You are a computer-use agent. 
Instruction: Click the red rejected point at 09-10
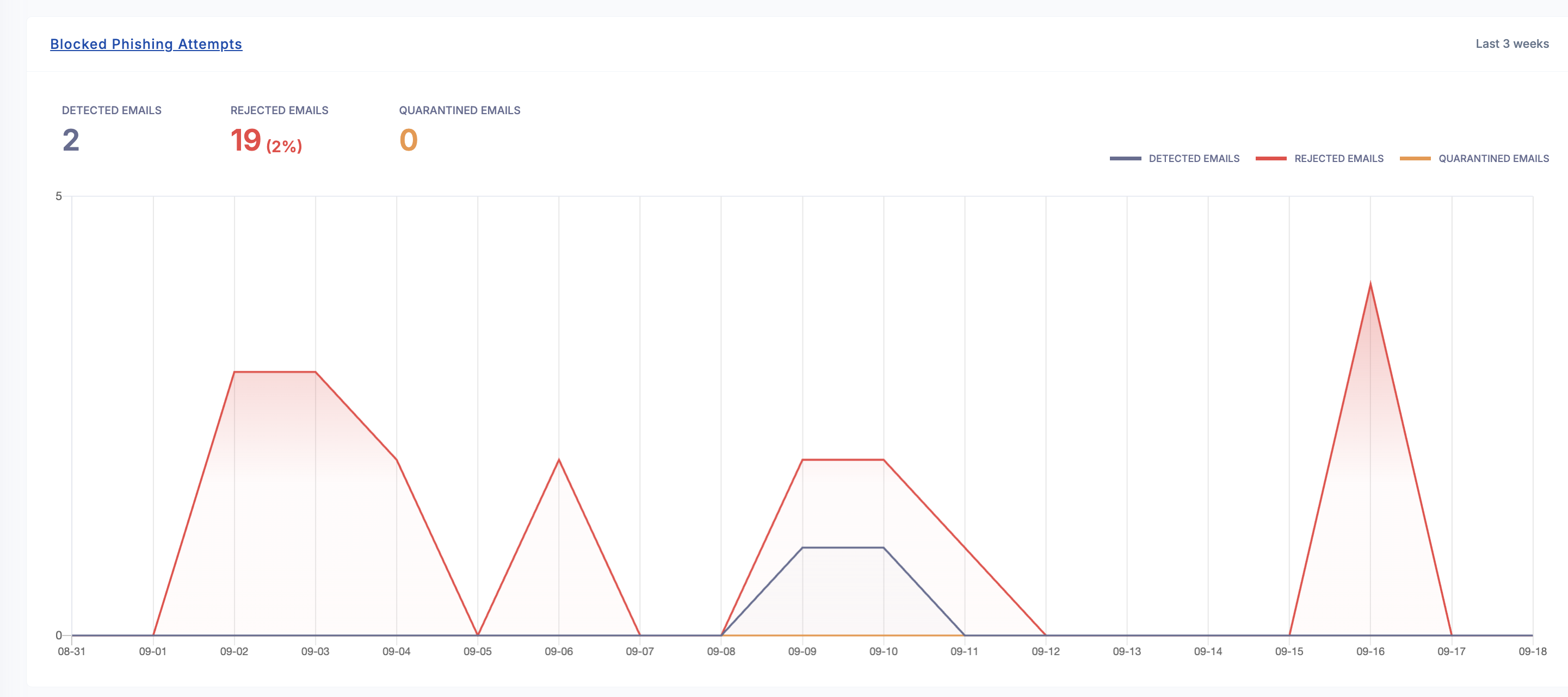[883, 460]
